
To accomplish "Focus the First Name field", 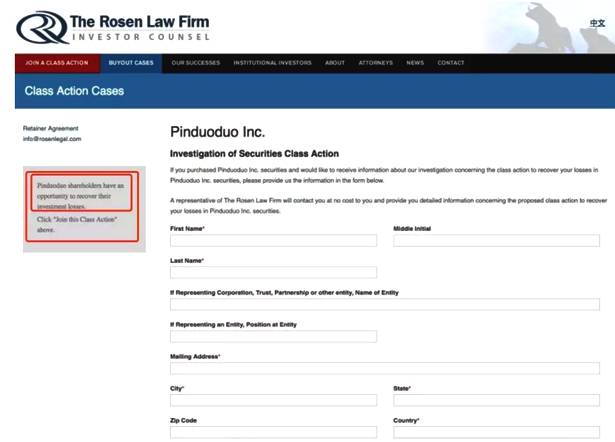I will 273,240.
